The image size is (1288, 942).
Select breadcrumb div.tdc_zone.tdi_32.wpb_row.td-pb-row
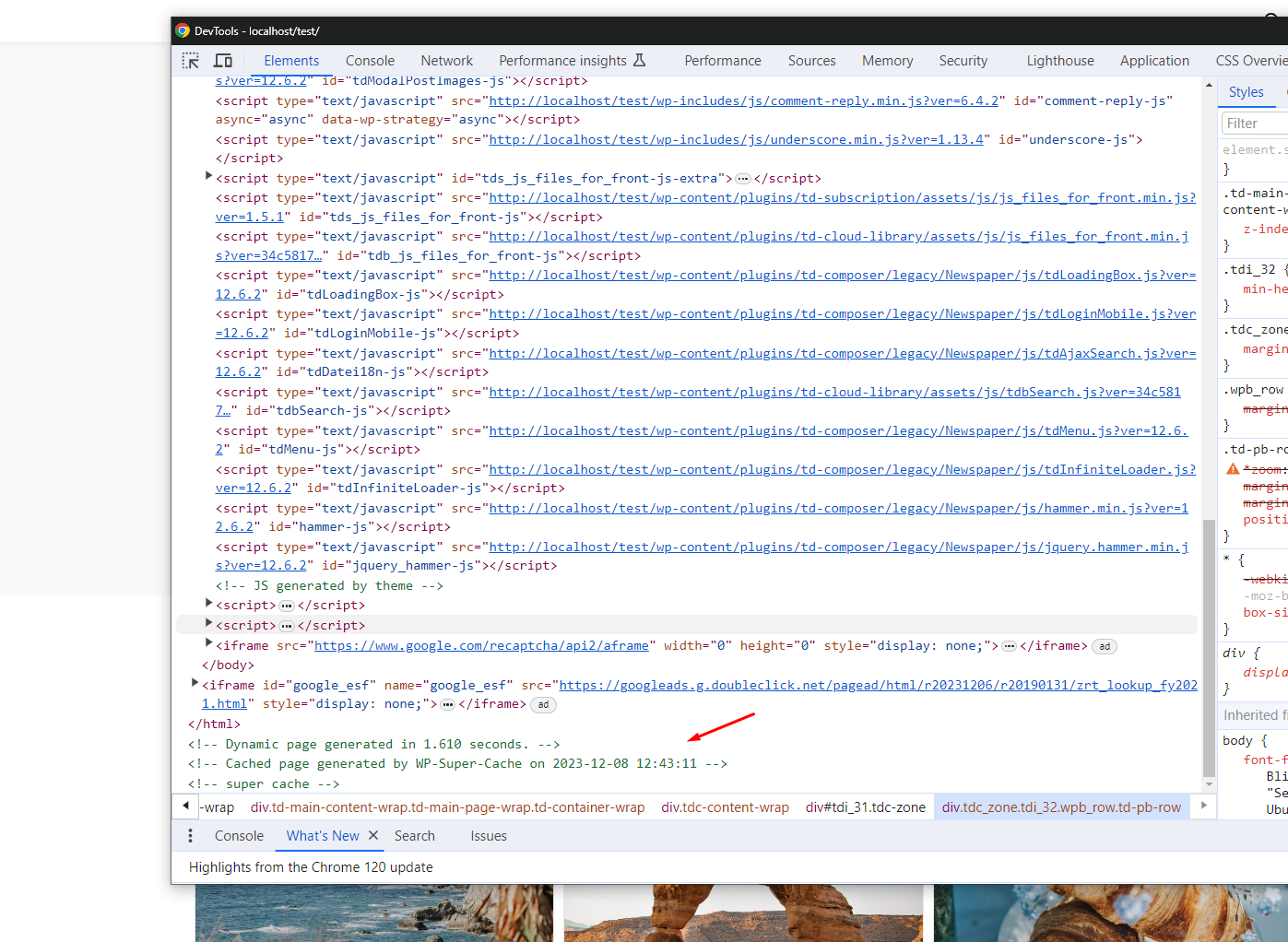click(x=1061, y=807)
